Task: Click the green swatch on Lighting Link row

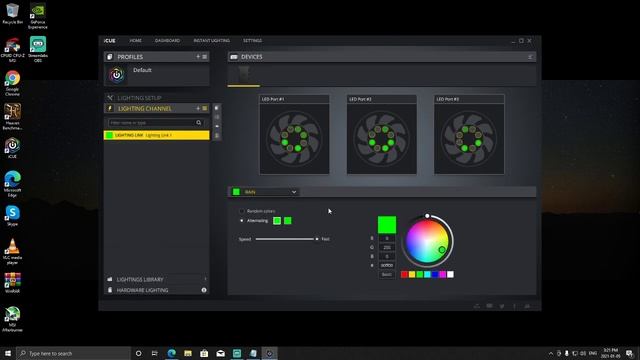Action: coord(109,135)
